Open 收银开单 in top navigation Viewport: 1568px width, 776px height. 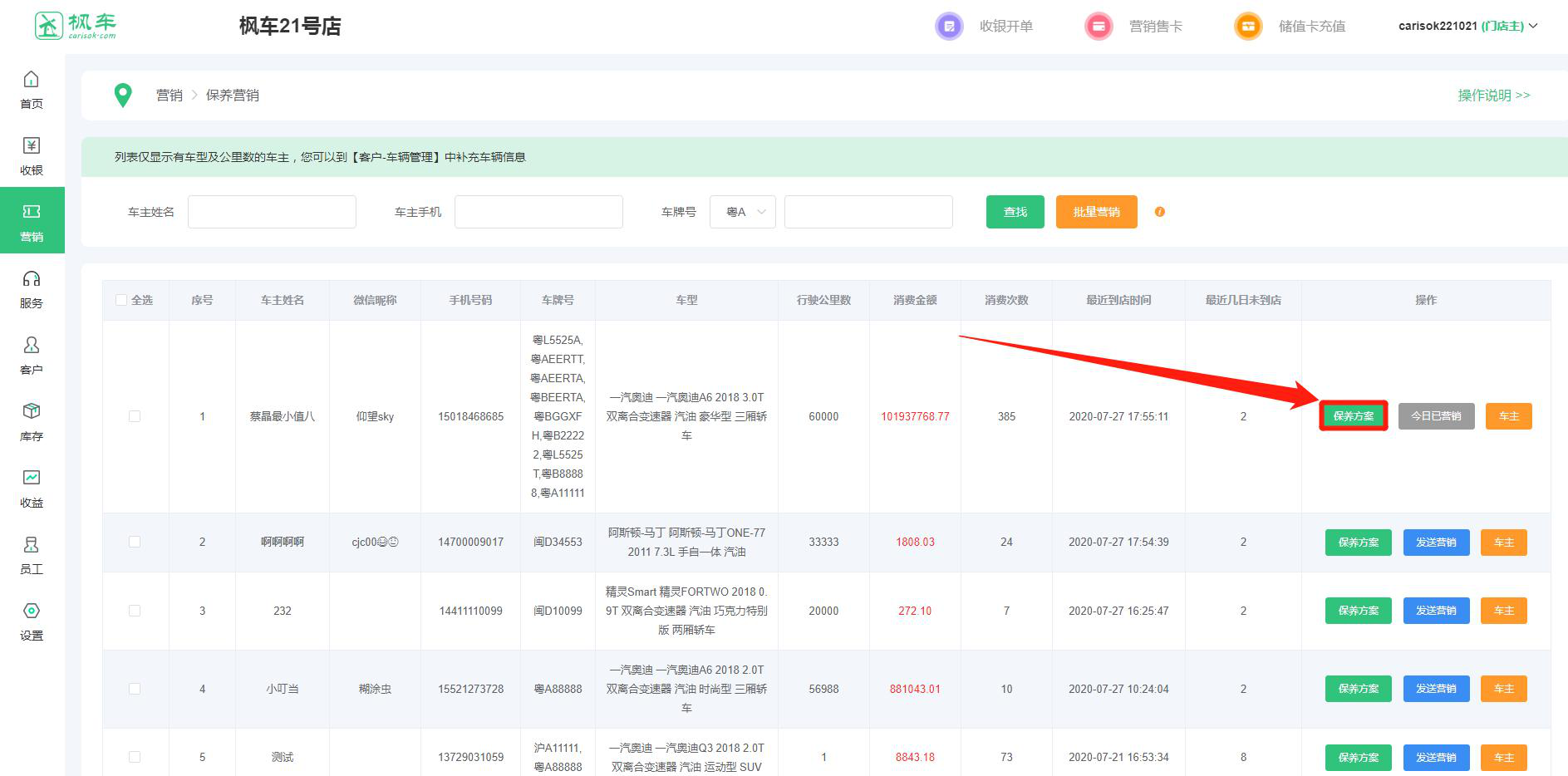1006,27
